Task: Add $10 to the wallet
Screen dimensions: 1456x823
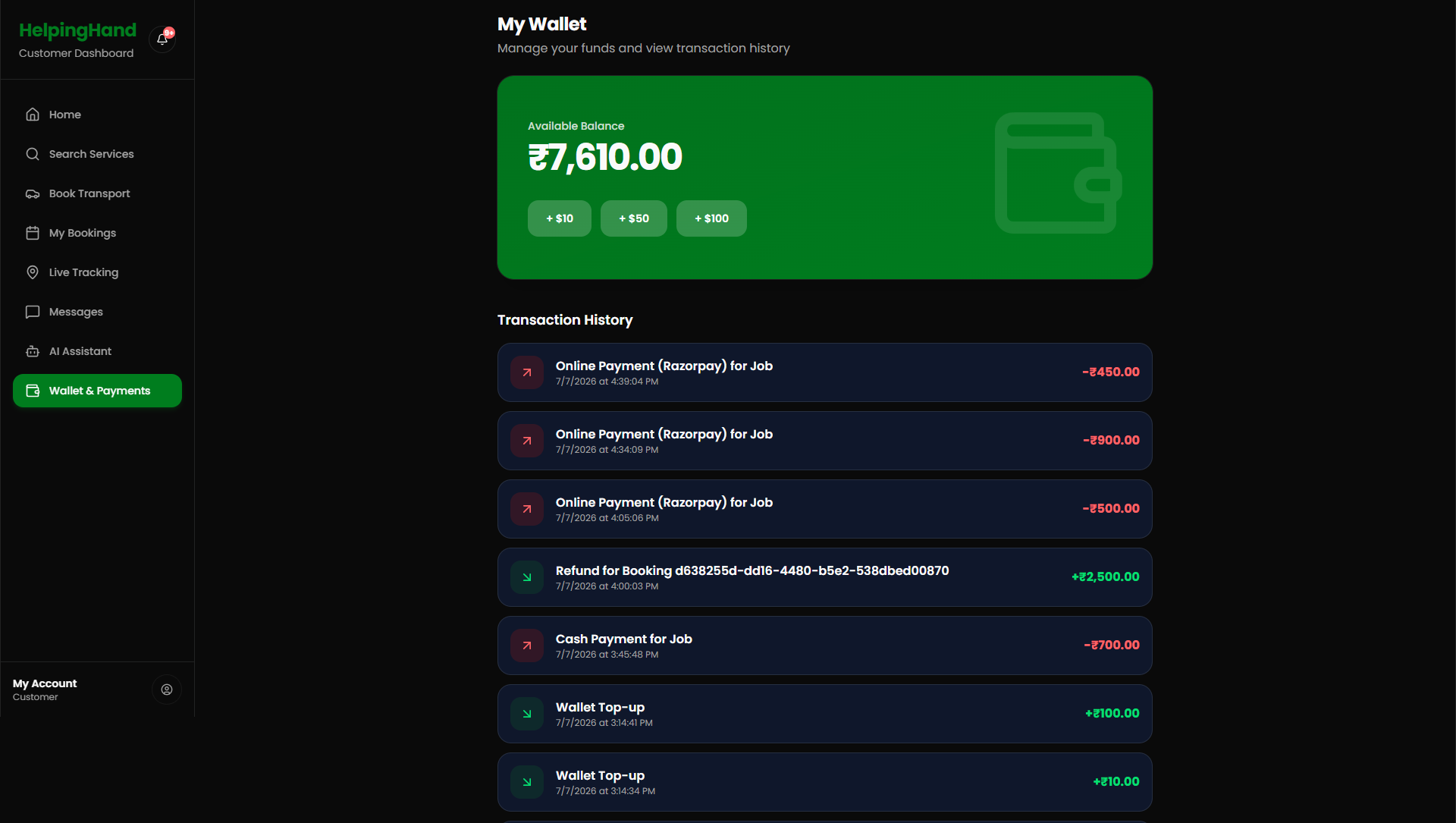Action: point(560,218)
